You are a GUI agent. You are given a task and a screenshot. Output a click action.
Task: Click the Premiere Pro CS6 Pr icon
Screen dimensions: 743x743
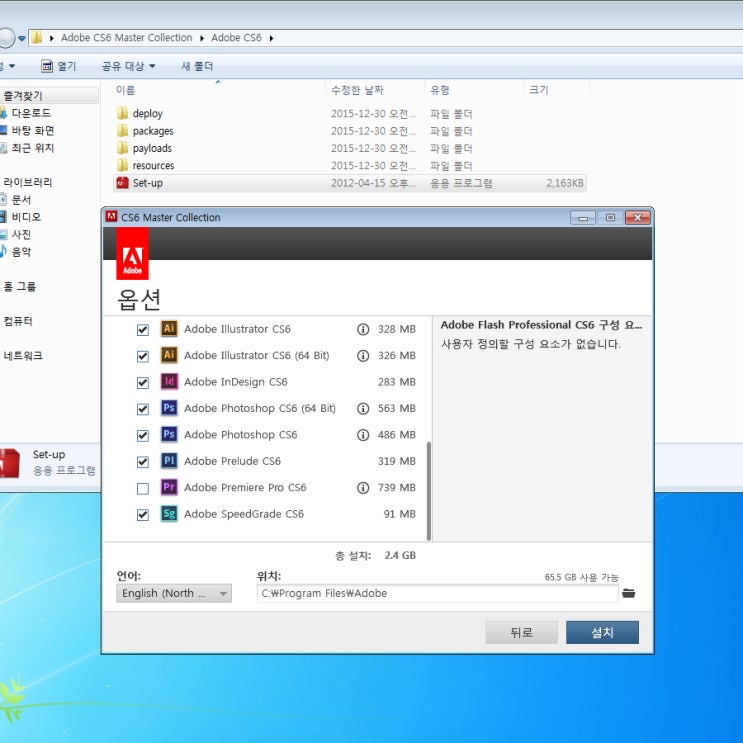pyautogui.click(x=169, y=487)
